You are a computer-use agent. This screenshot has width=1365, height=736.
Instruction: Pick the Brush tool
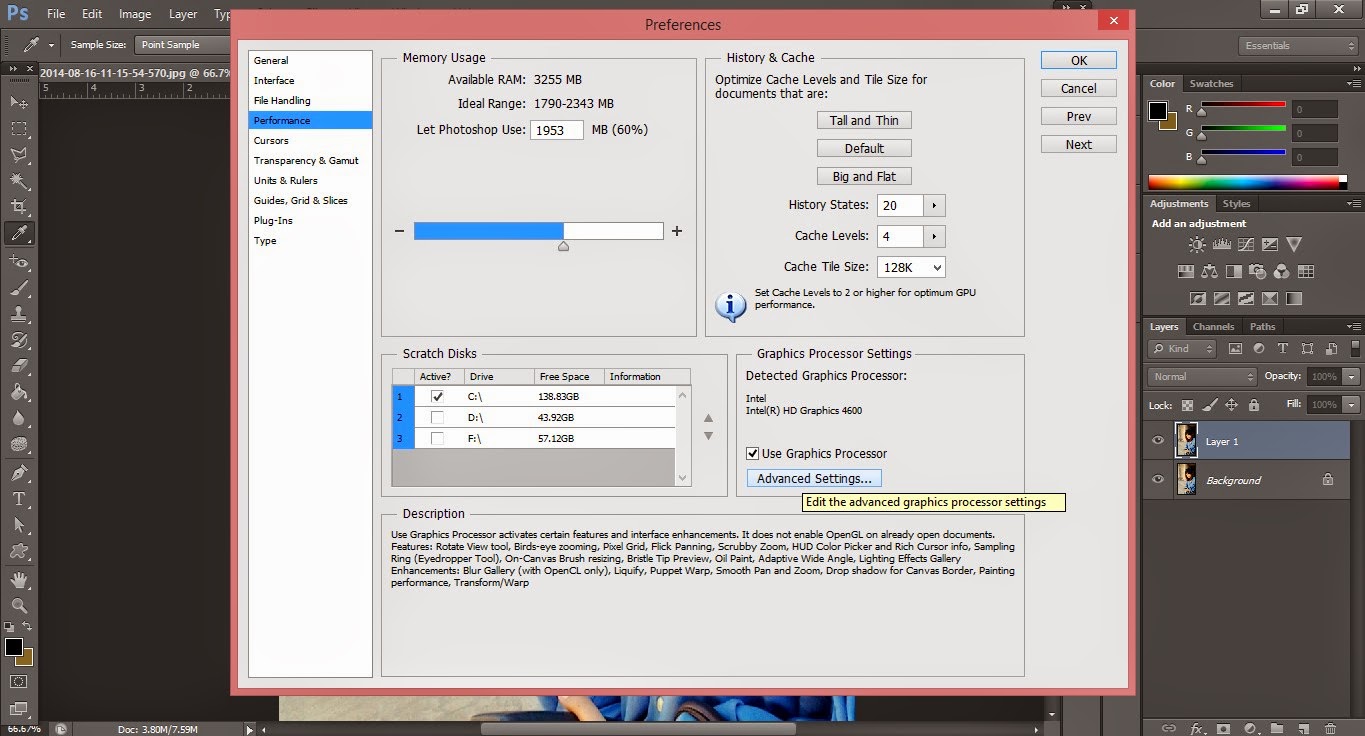[x=18, y=287]
